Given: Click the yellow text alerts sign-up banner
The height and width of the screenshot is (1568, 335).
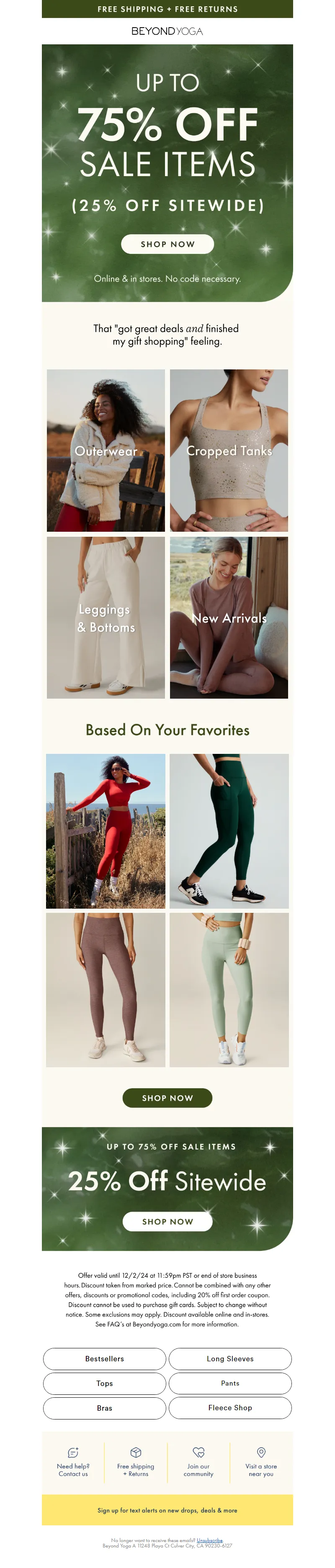Looking at the screenshot, I should [x=167, y=1510].
